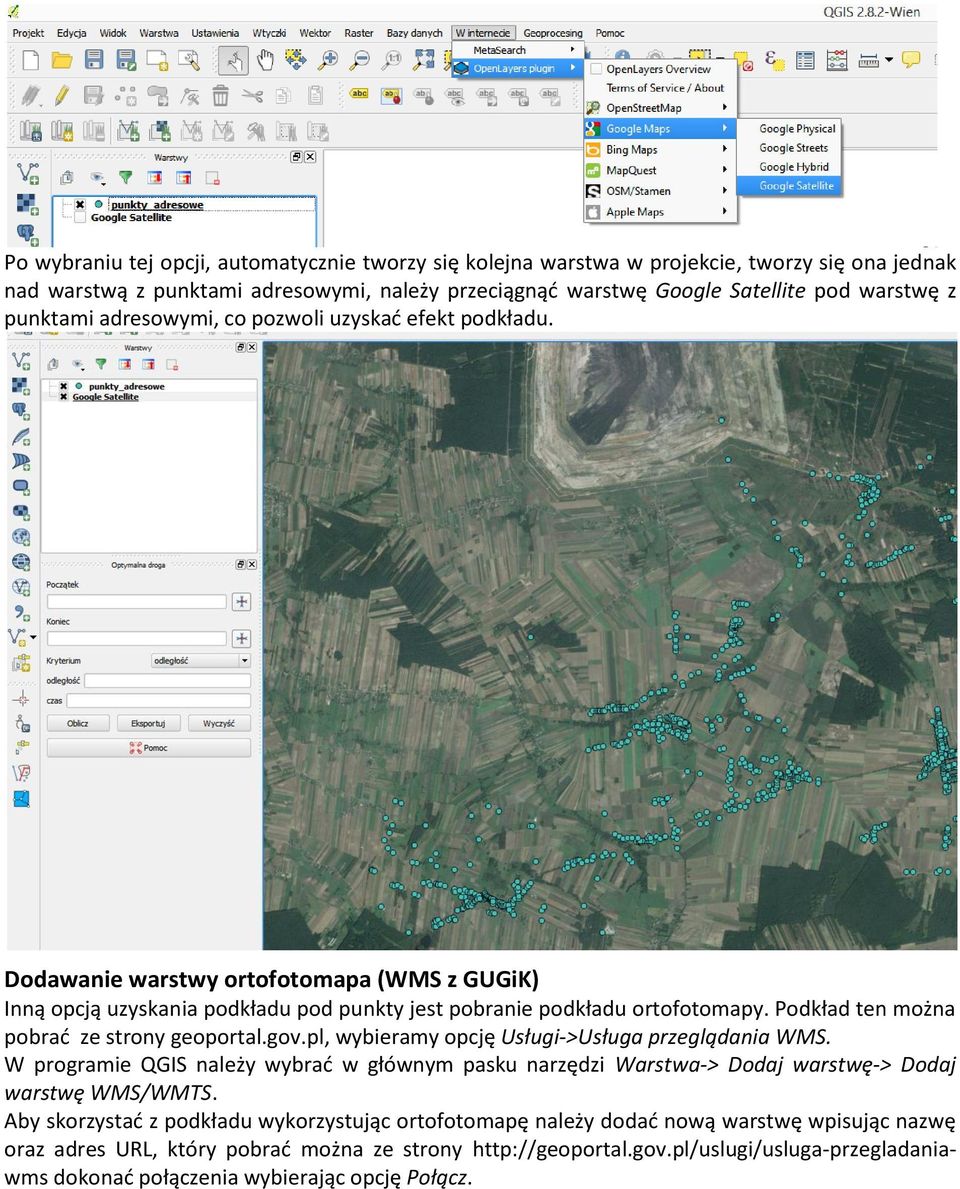Open the Projekt menu

(x=28, y=33)
